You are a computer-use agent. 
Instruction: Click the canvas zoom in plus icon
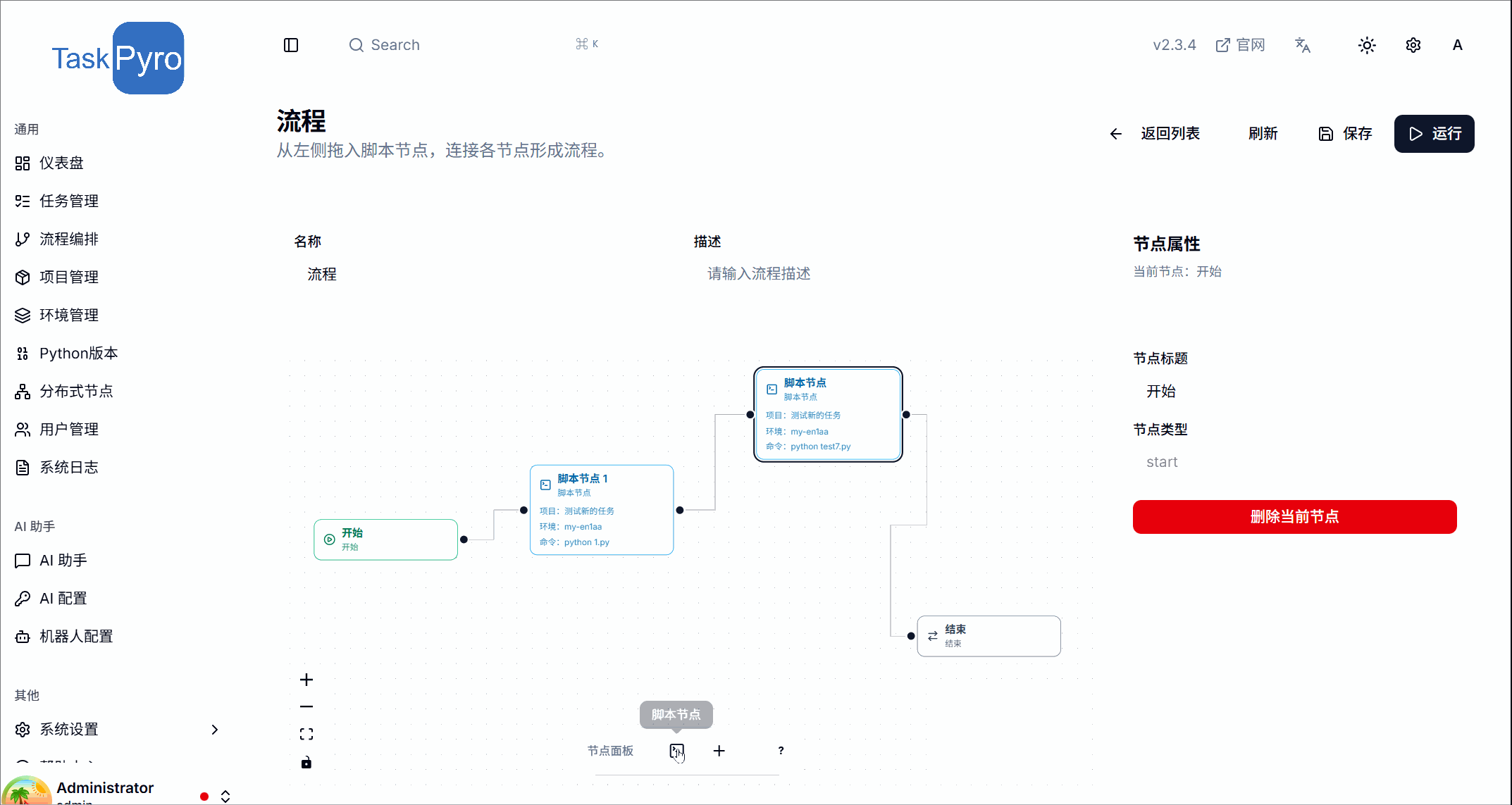pyautogui.click(x=306, y=680)
